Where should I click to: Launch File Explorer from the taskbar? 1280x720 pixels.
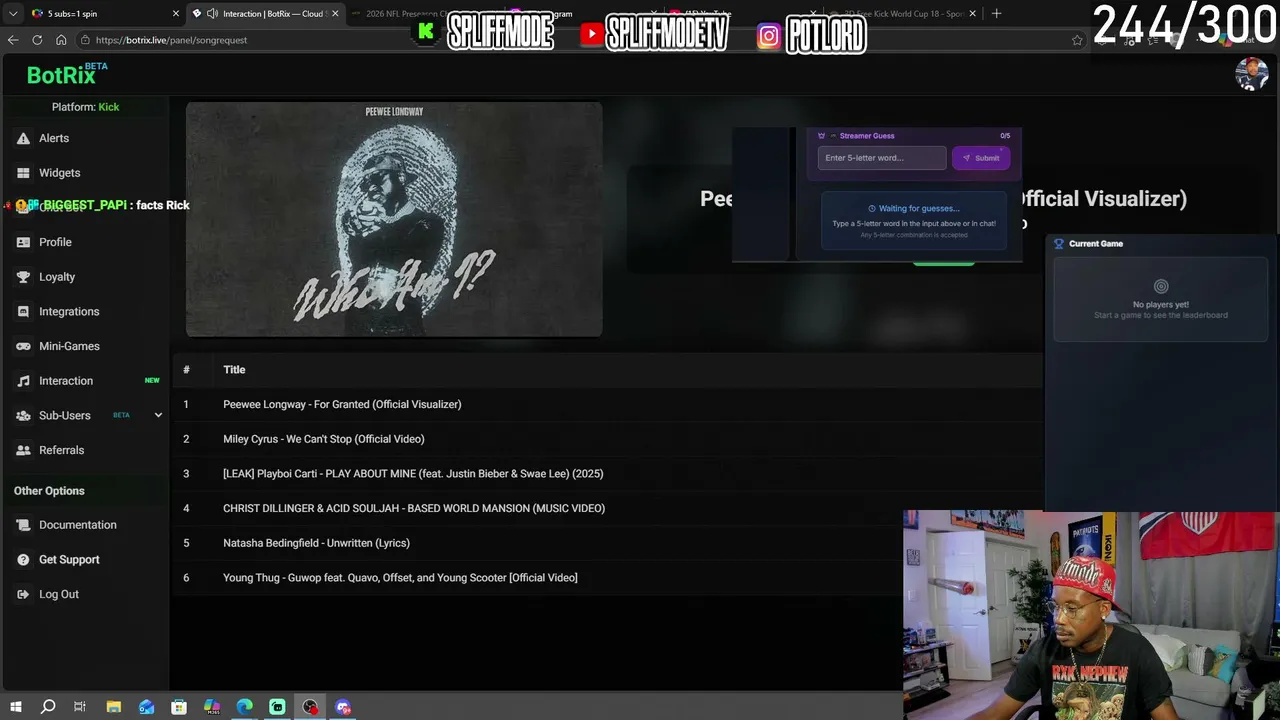pyautogui.click(x=113, y=707)
